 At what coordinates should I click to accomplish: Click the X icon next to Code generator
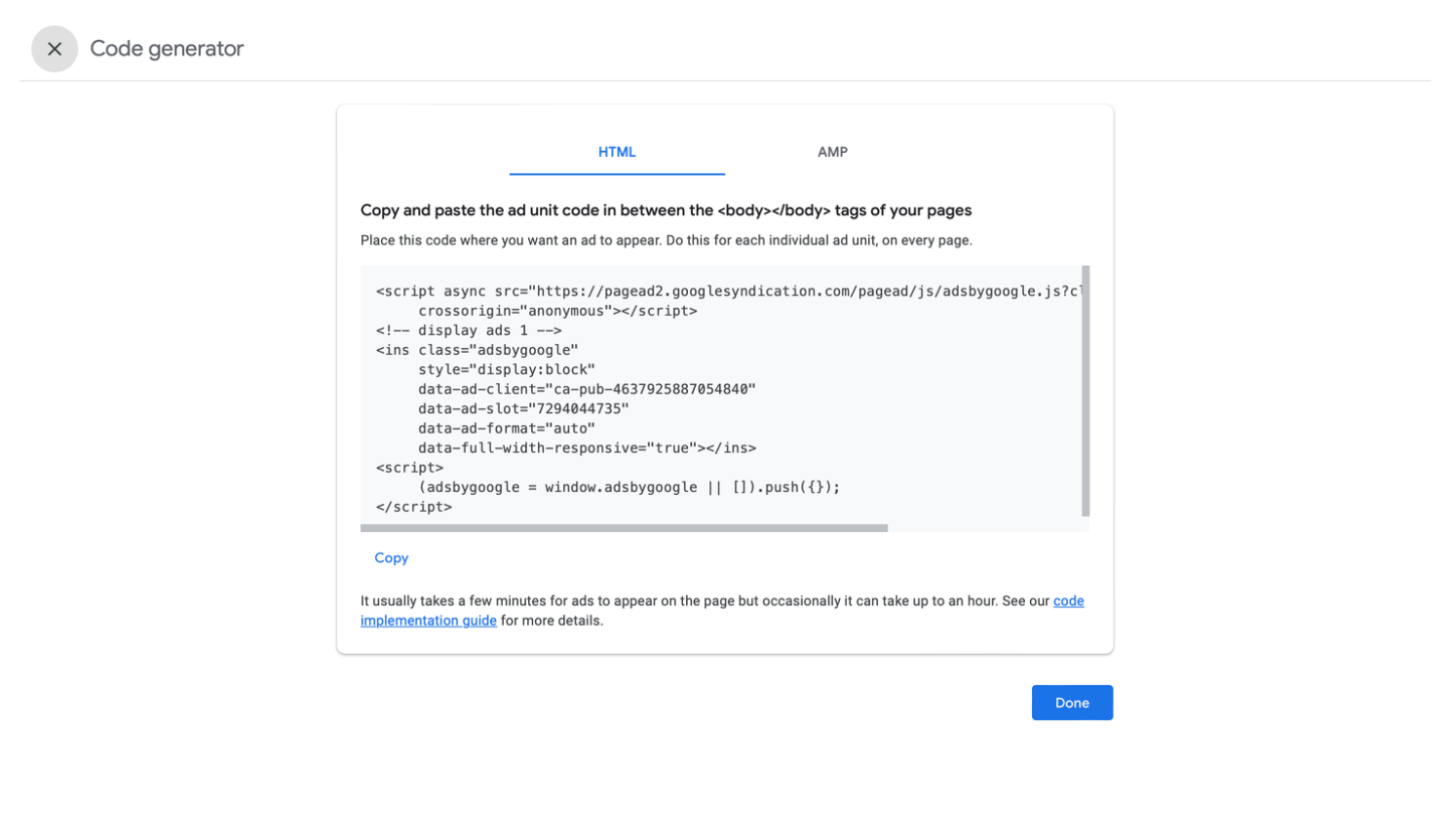pyautogui.click(x=55, y=49)
